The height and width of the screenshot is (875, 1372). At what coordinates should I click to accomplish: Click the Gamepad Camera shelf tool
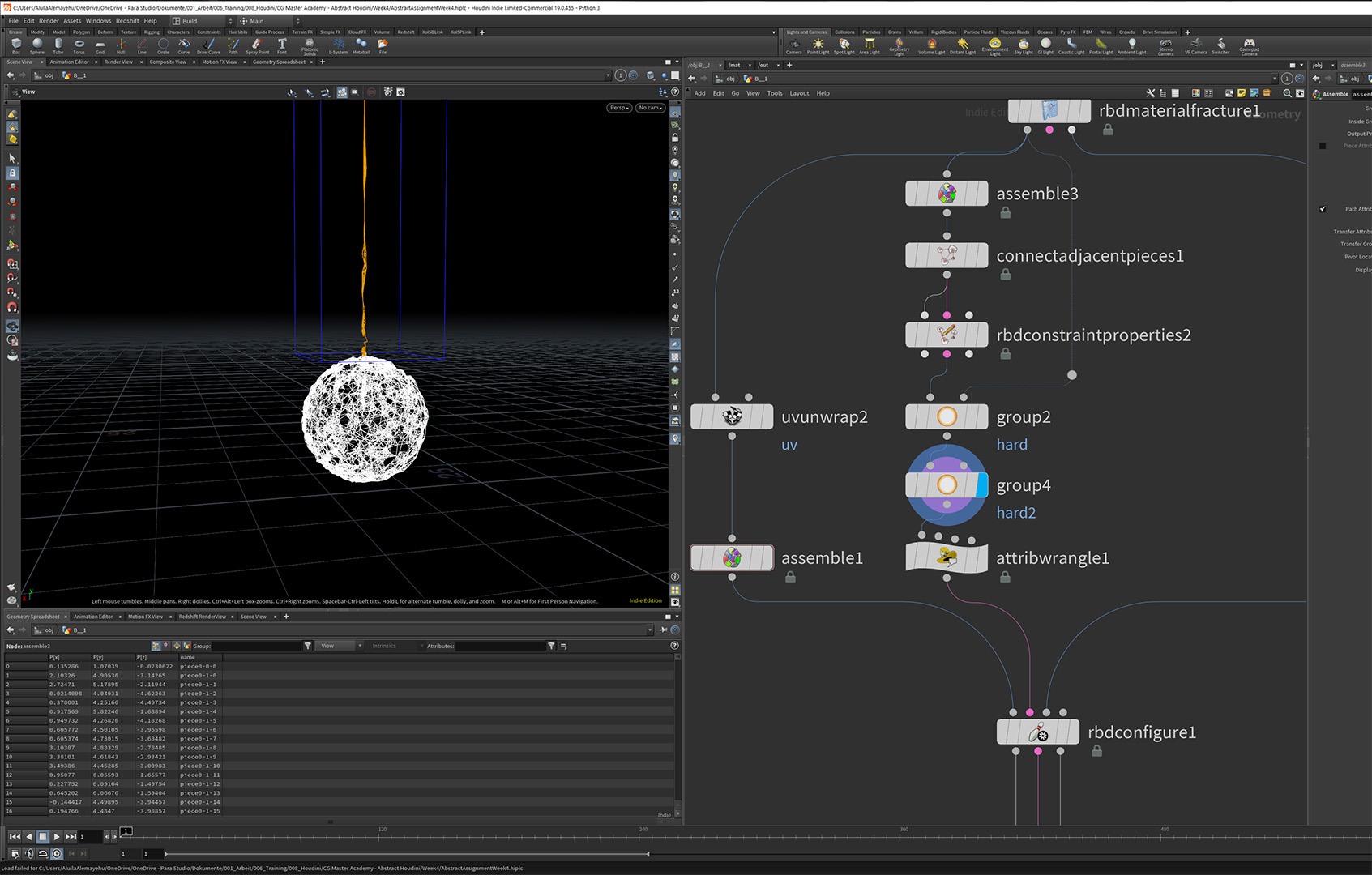tap(1249, 44)
